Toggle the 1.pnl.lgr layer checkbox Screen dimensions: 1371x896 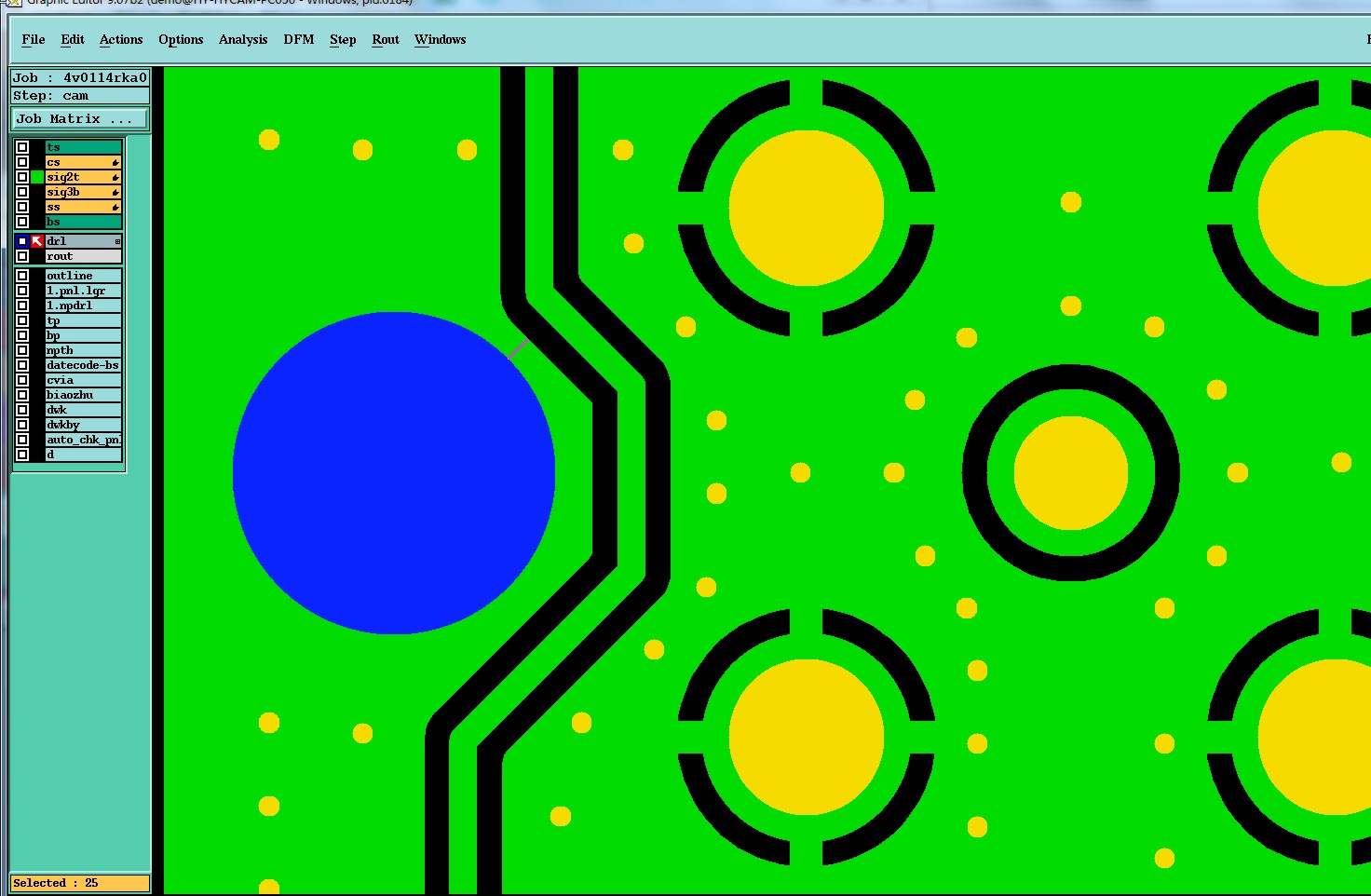coord(22,291)
